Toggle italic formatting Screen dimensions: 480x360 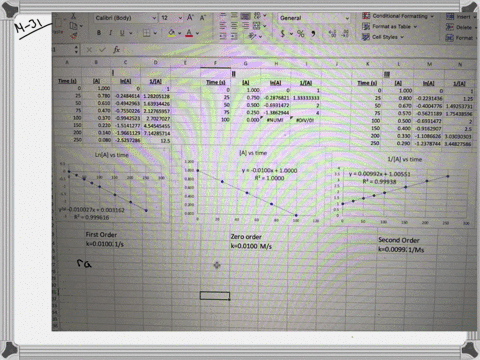click(x=110, y=33)
